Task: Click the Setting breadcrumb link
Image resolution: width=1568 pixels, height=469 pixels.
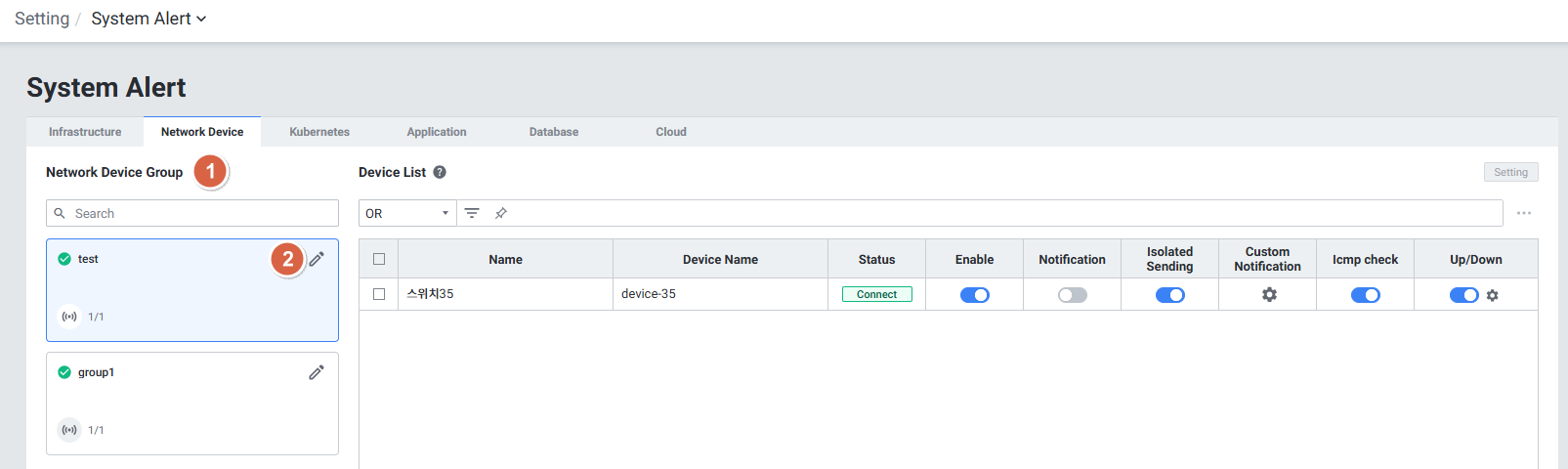Action: click(42, 19)
